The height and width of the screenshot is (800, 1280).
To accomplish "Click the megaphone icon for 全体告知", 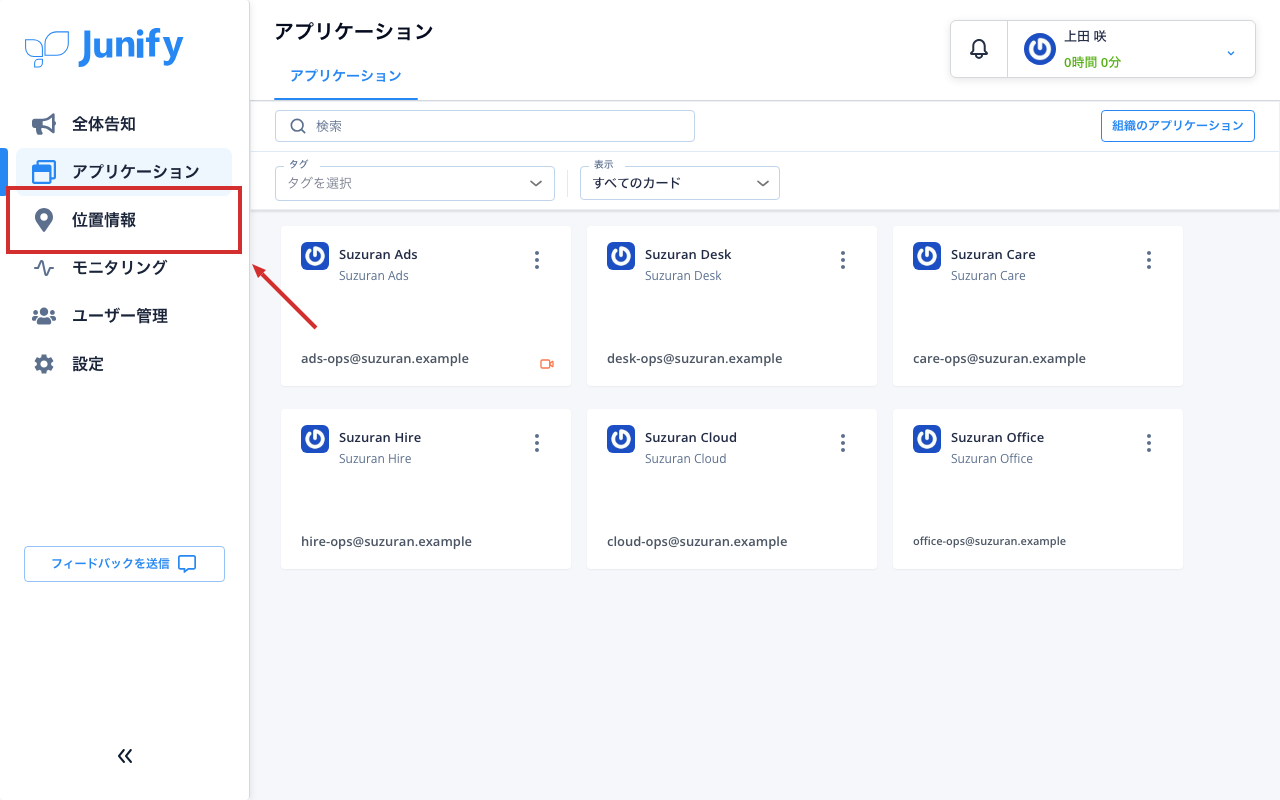I will 44,124.
